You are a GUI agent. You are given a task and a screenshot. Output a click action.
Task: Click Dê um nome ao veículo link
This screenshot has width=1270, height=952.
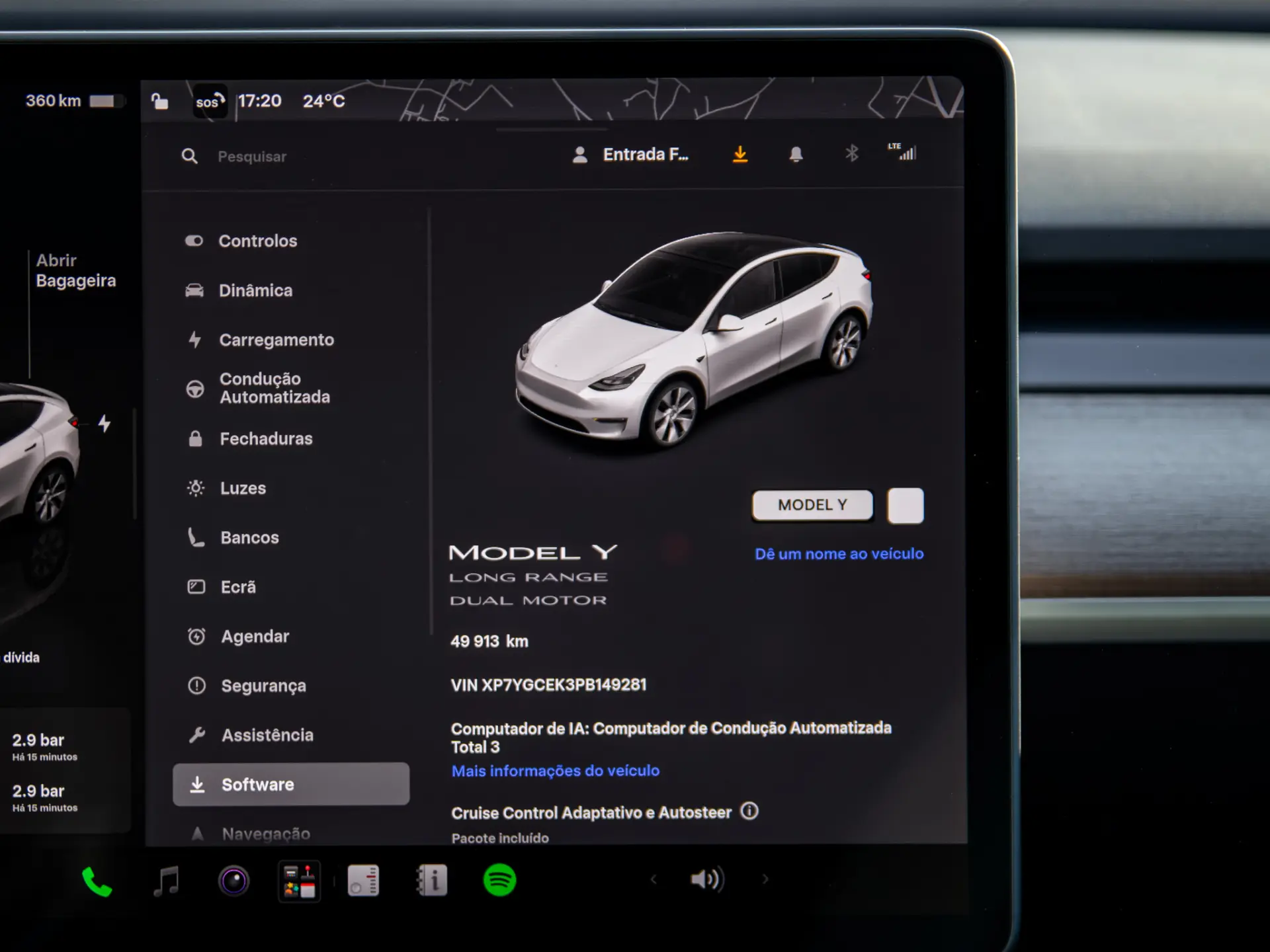pyautogui.click(x=839, y=554)
